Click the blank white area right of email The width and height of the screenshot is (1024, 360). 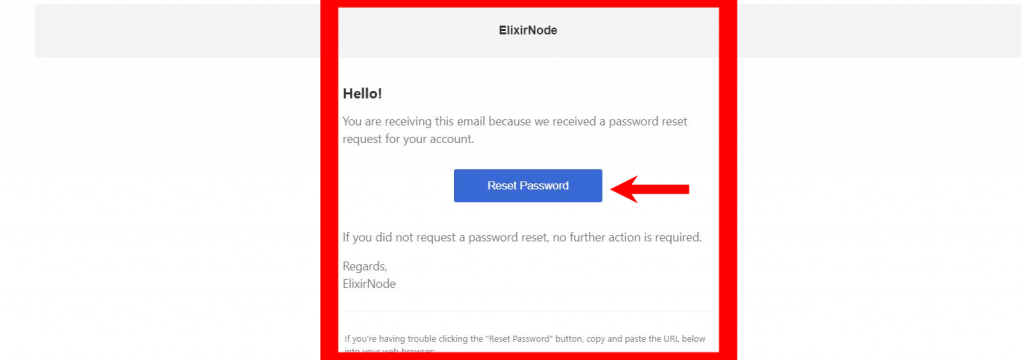tap(880, 209)
